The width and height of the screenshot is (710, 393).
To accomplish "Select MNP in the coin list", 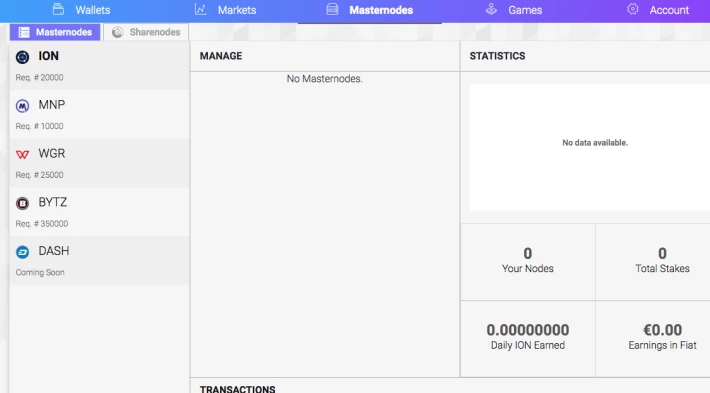I will [x=99, y=114].
